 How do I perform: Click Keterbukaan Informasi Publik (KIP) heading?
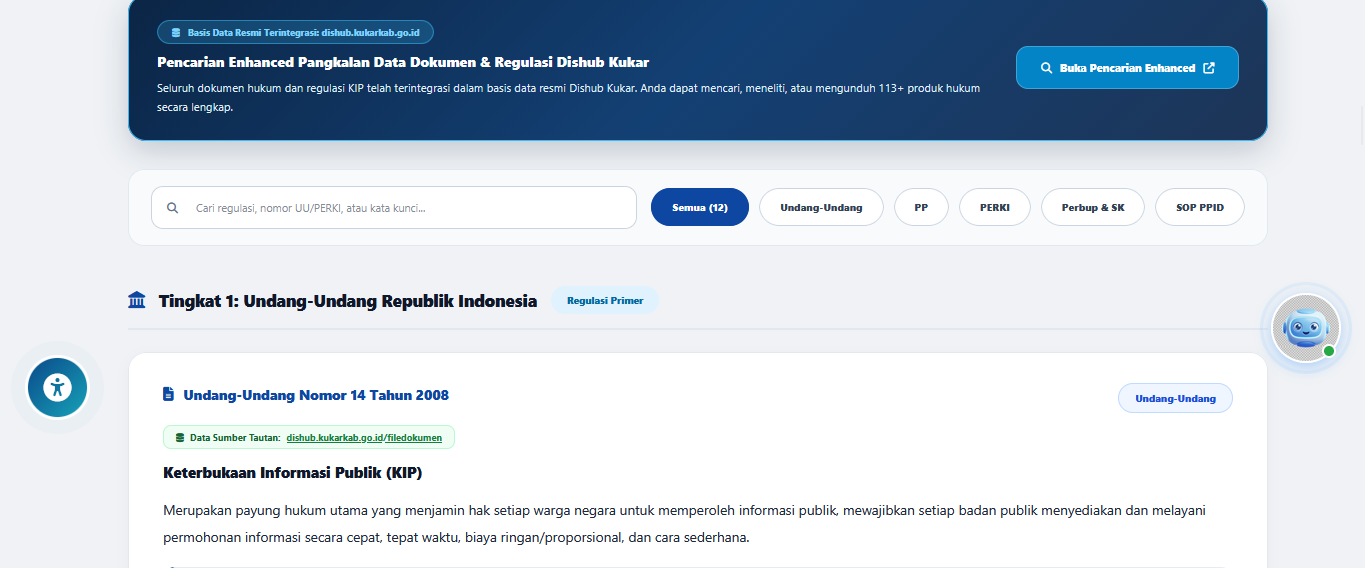coord(293,472)
